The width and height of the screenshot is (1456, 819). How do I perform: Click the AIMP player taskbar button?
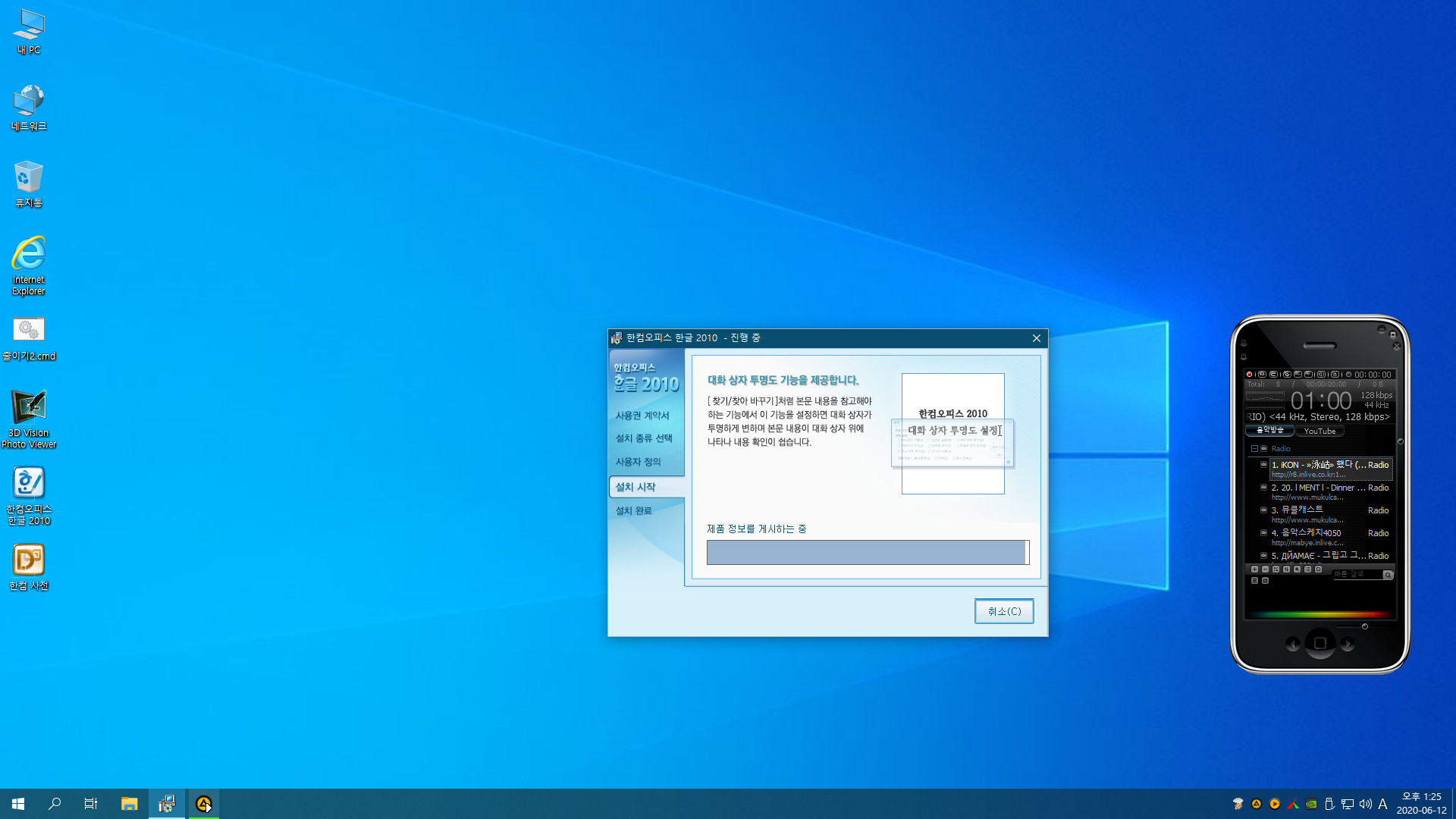click(203, 804)
